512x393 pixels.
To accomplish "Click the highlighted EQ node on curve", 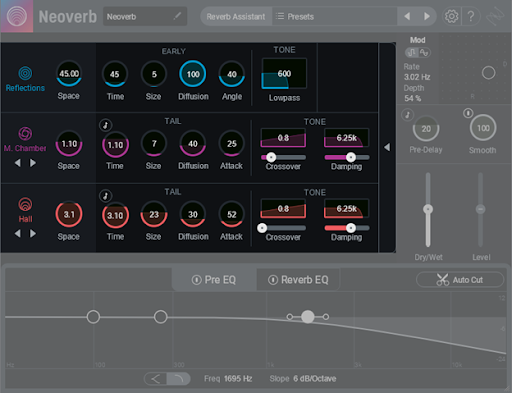I will [308, 317].
